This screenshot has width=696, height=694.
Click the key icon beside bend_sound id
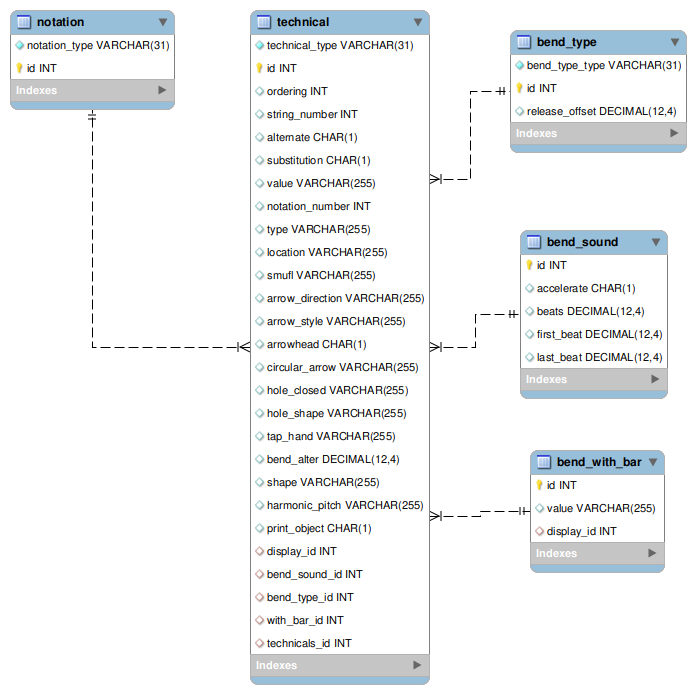(x=530, y=265)
